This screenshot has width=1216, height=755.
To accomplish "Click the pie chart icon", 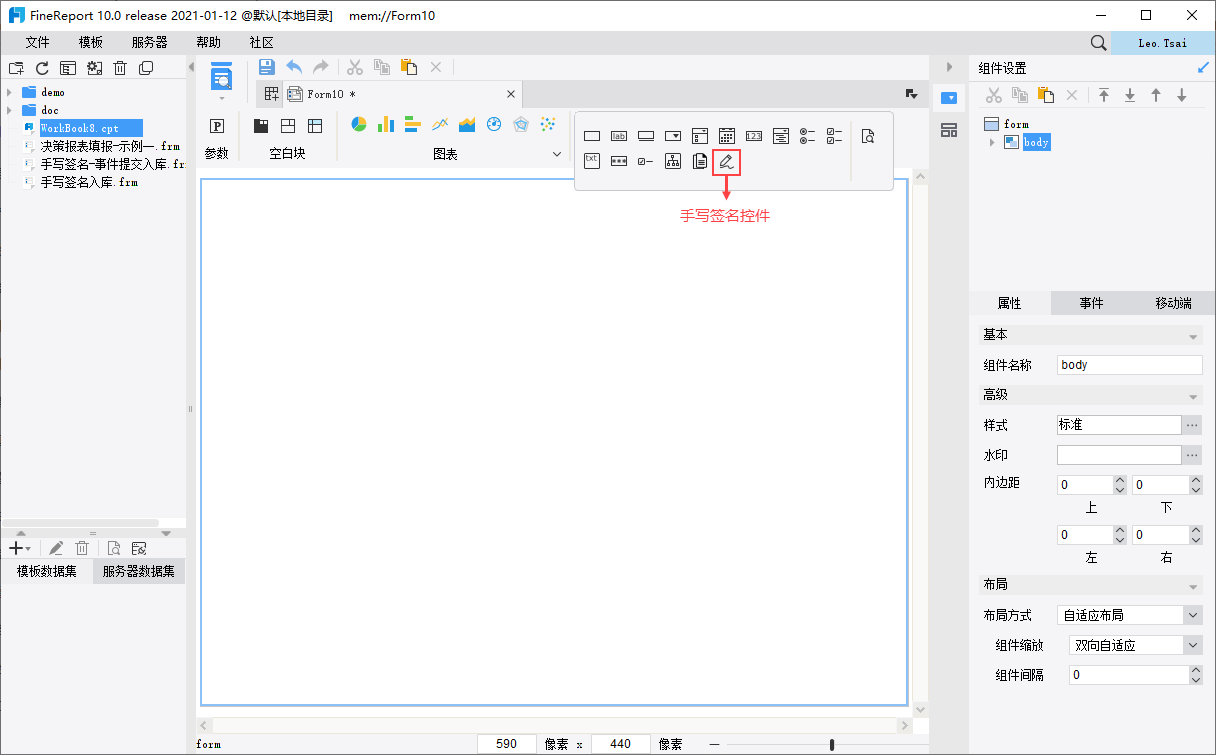I will tap(359, 124).
